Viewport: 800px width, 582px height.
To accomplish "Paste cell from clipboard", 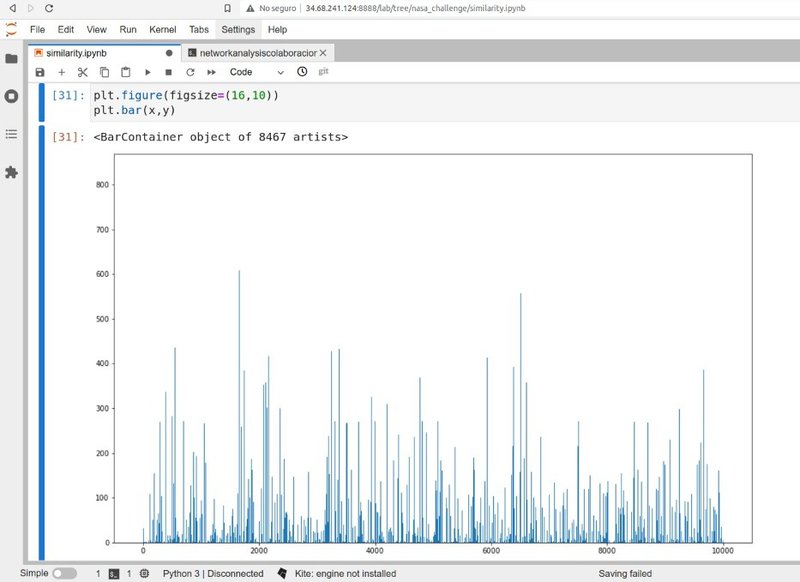I will [x=126, y=72].
